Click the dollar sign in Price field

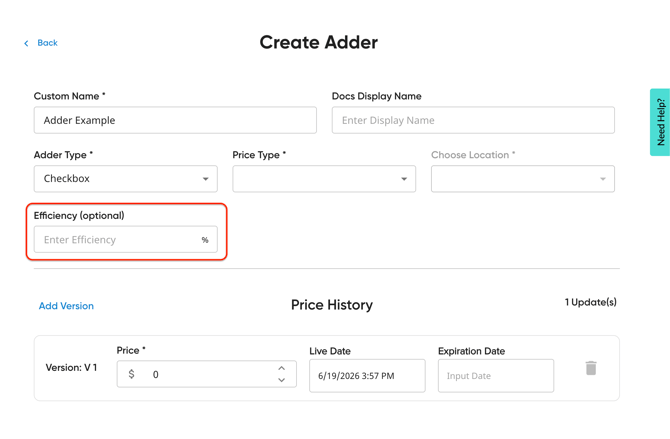click(x=131, y=374)
